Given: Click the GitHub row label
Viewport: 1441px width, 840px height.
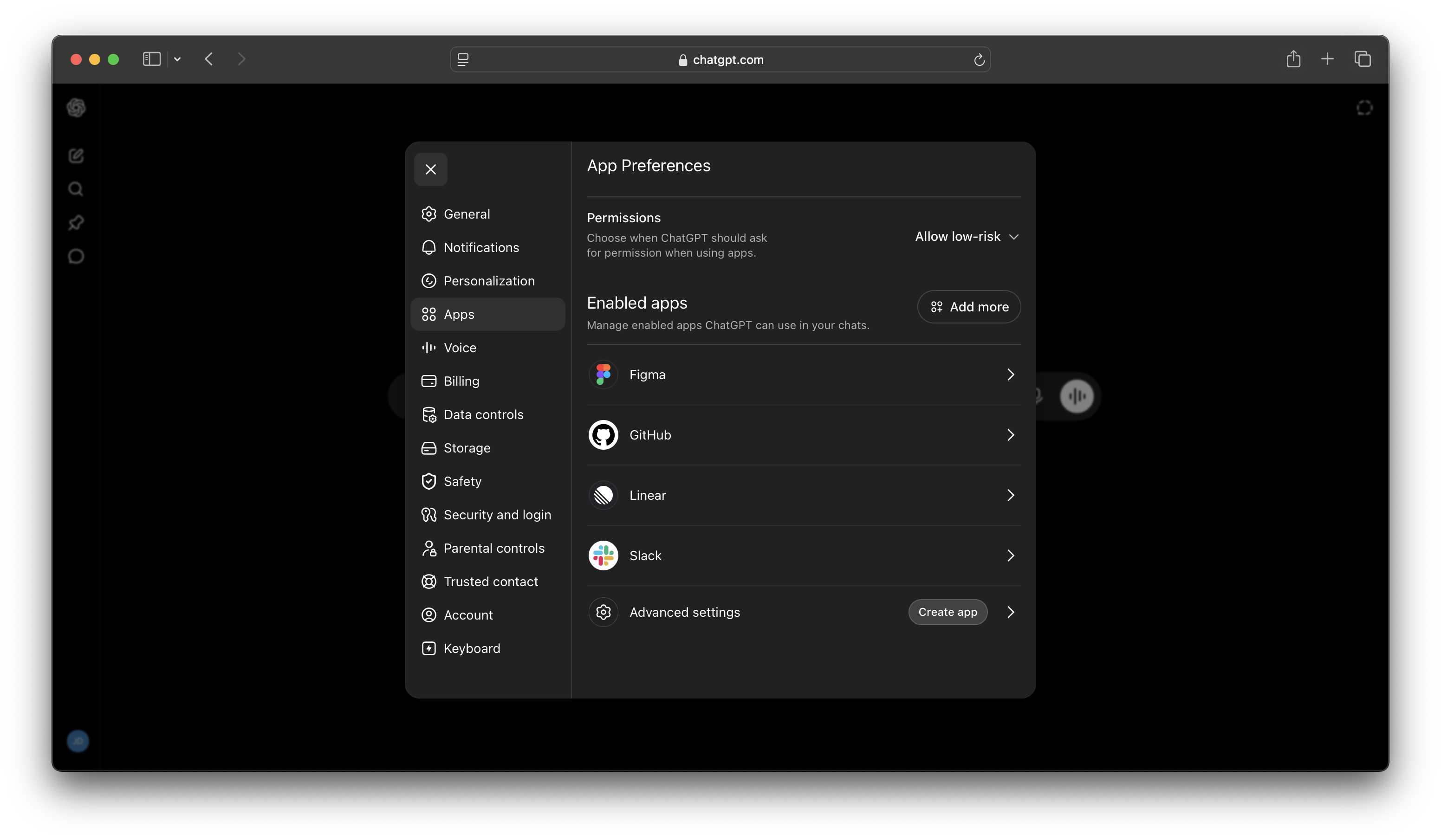Looking at the screenshot, I should [650, 434].
